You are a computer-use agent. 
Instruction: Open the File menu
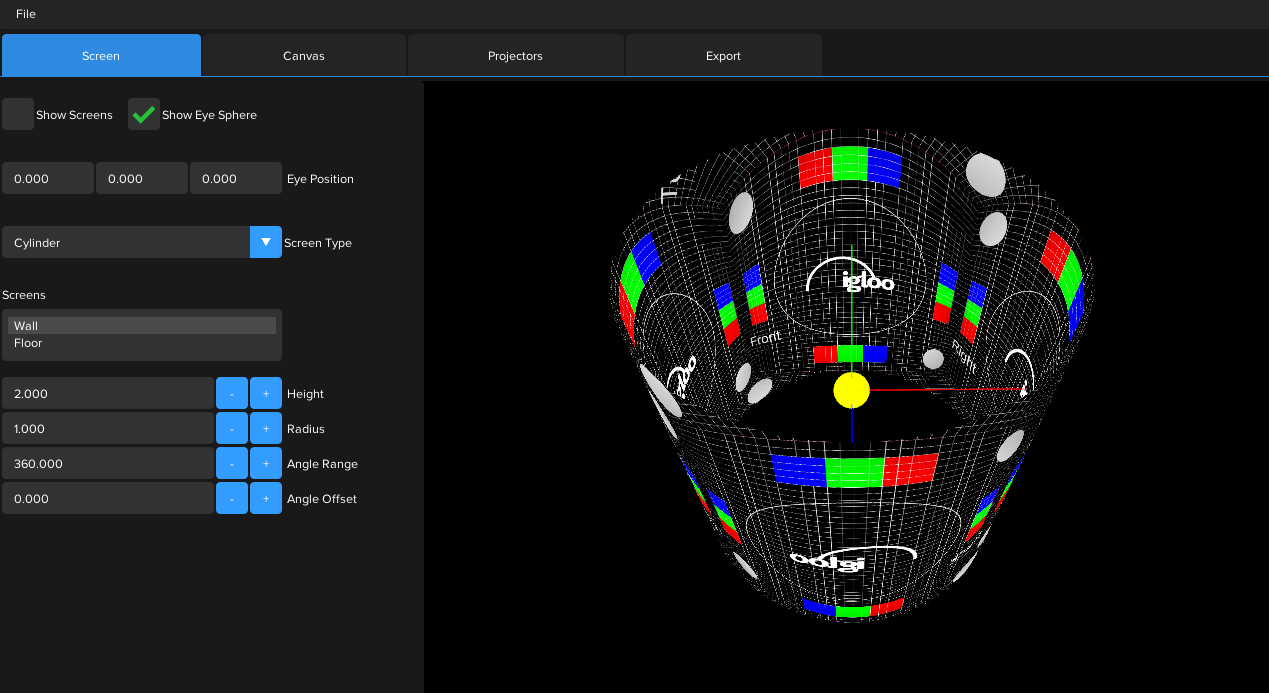tap(26, 14)
